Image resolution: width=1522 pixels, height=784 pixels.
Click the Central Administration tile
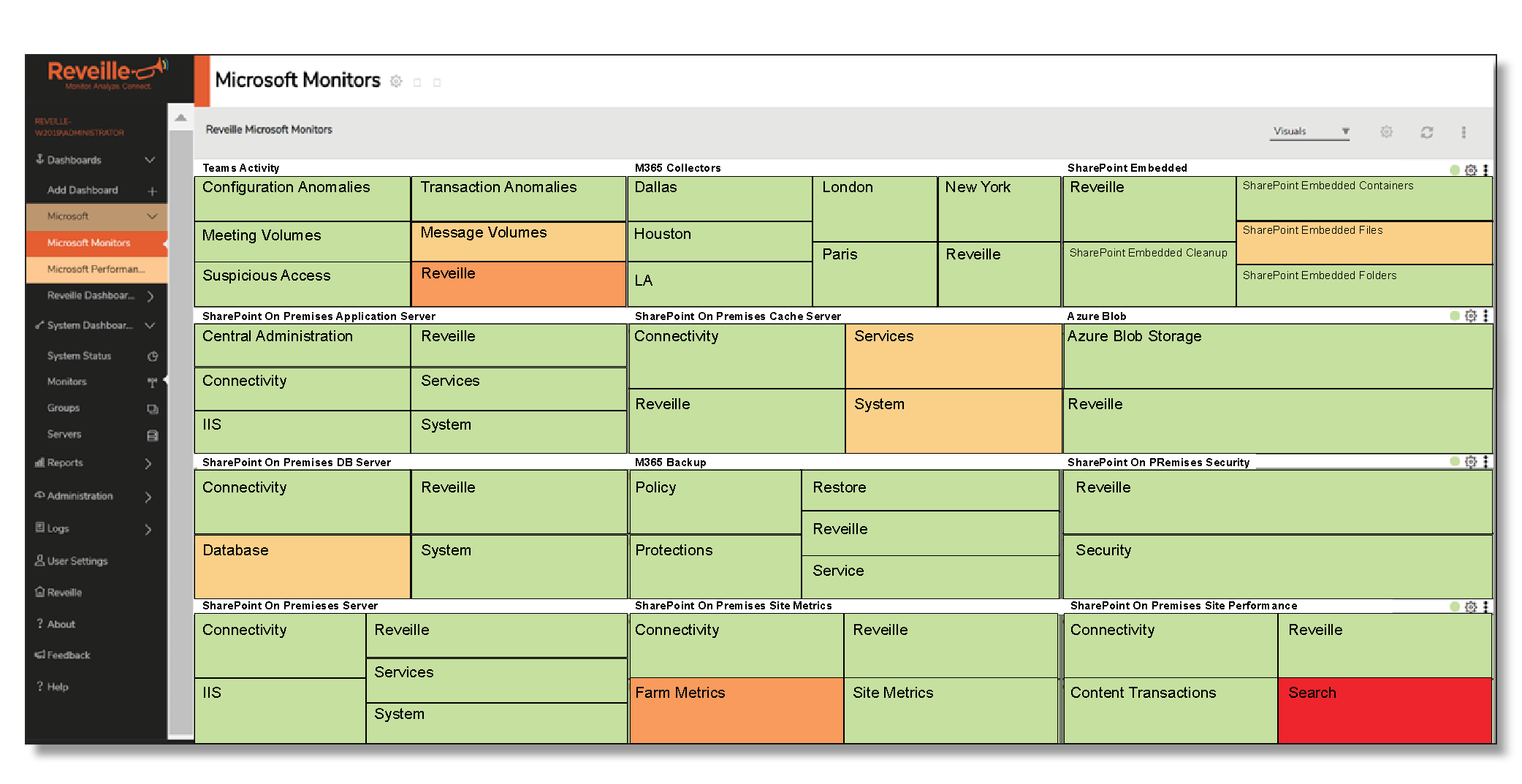point(303,345)
